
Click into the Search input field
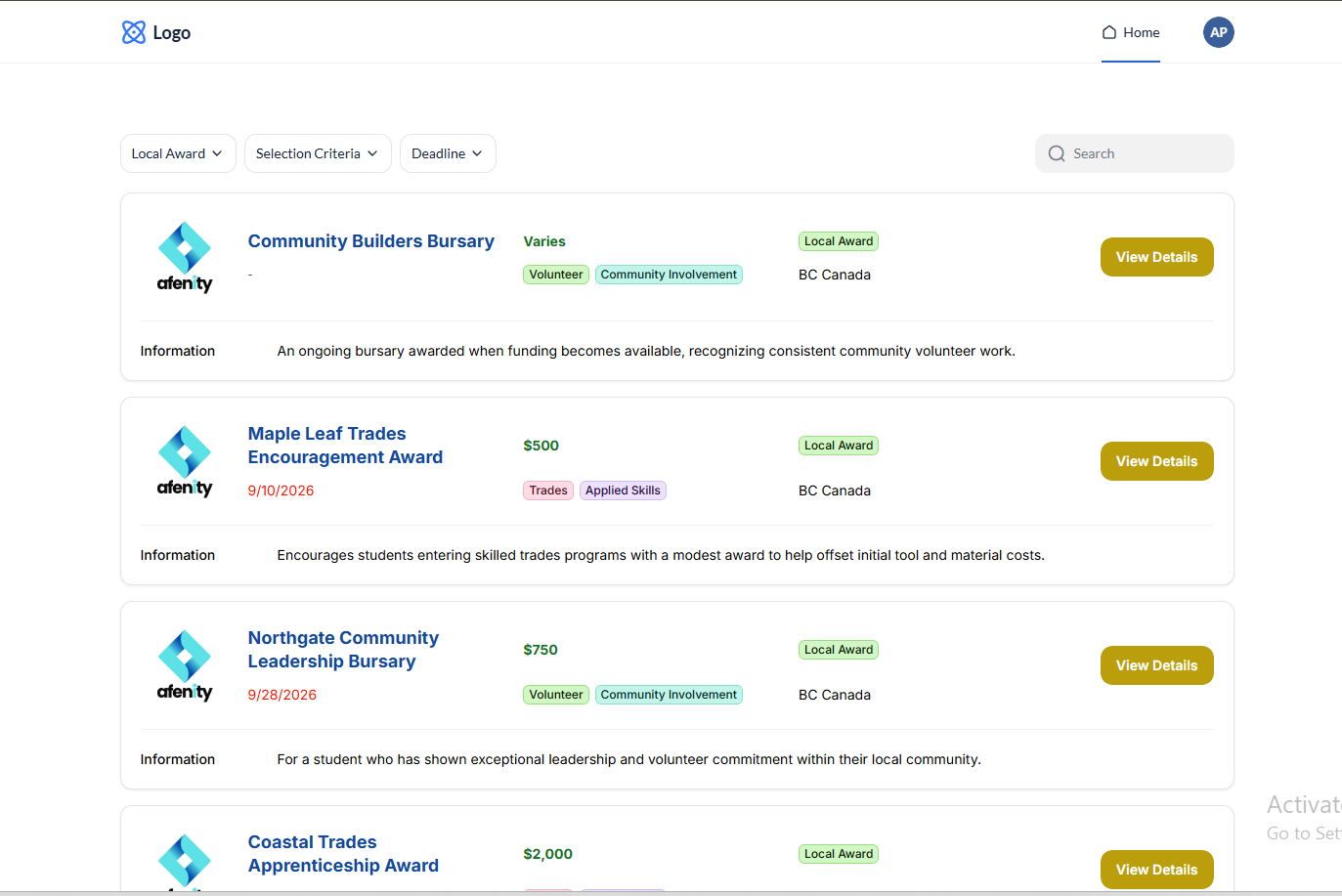(1135, 153)
